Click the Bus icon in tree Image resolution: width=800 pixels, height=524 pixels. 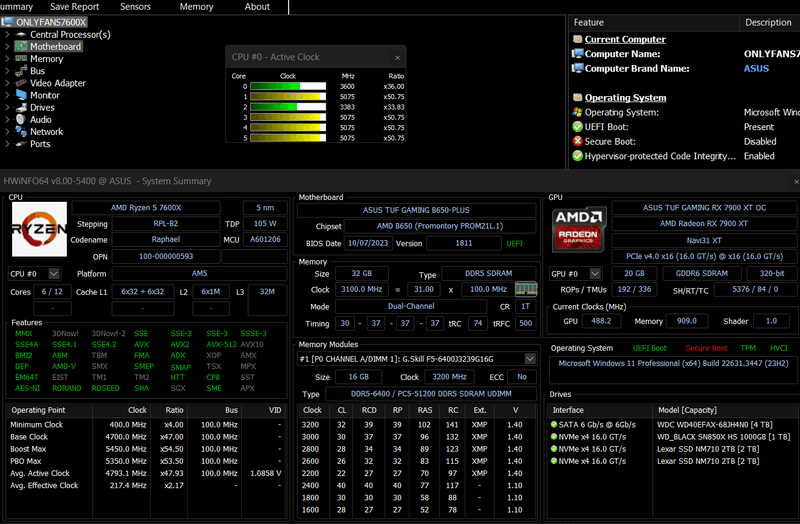click(x=21, y=71)
